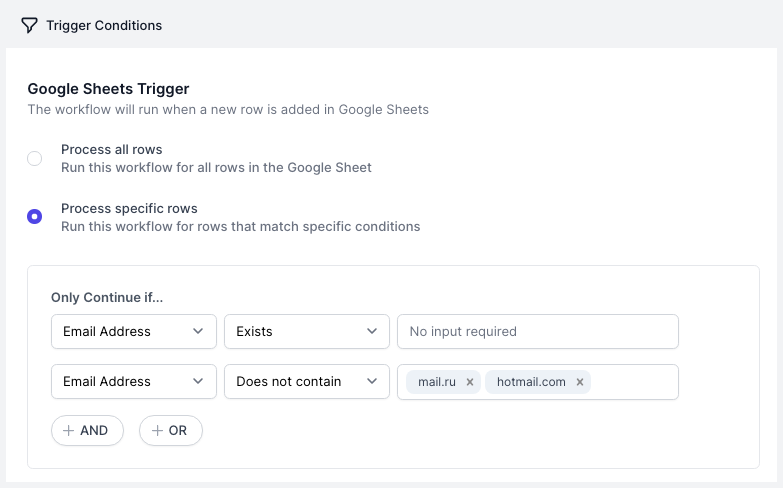Open the Exists operator dropdown
This screenshot has width=783, height=488.
[307, 332]
